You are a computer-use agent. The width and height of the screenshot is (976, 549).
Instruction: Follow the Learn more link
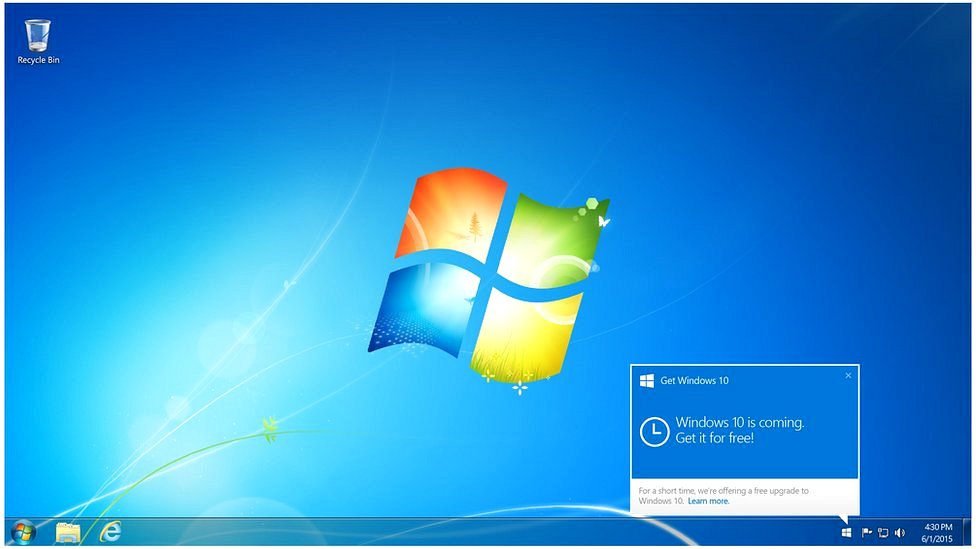point(708,501)
